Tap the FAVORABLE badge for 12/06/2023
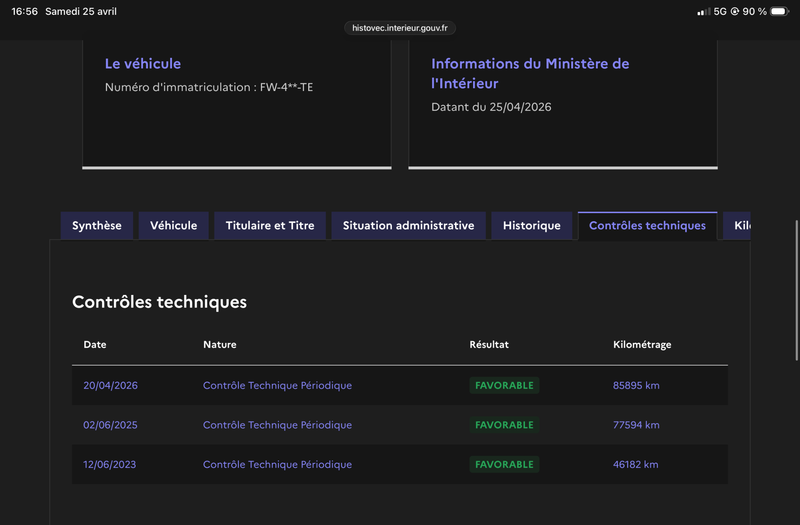The image size is (800, 525). (x=504, y=465)
